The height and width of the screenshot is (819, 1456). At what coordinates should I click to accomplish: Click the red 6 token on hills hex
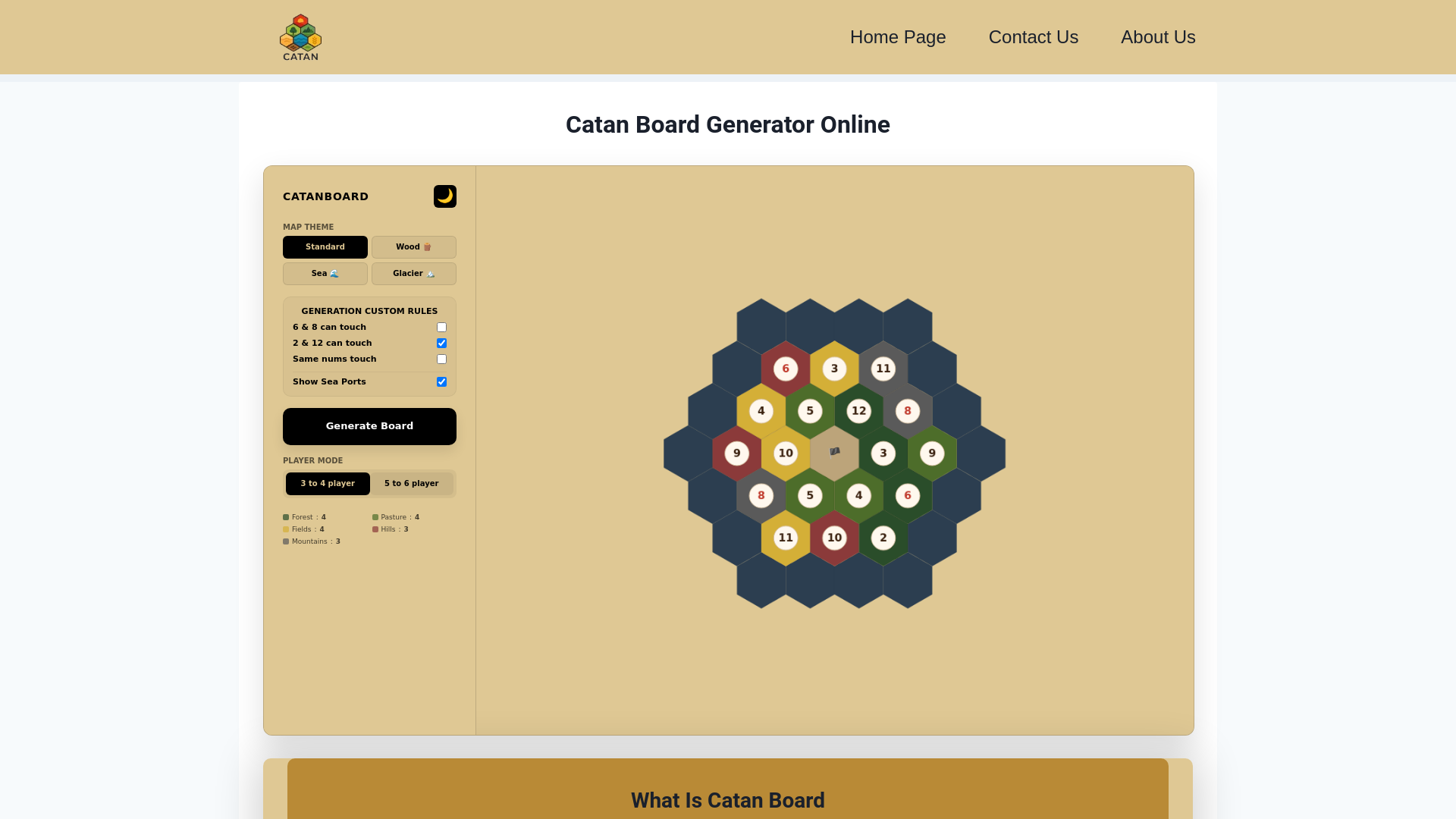(x=786, y=369)
